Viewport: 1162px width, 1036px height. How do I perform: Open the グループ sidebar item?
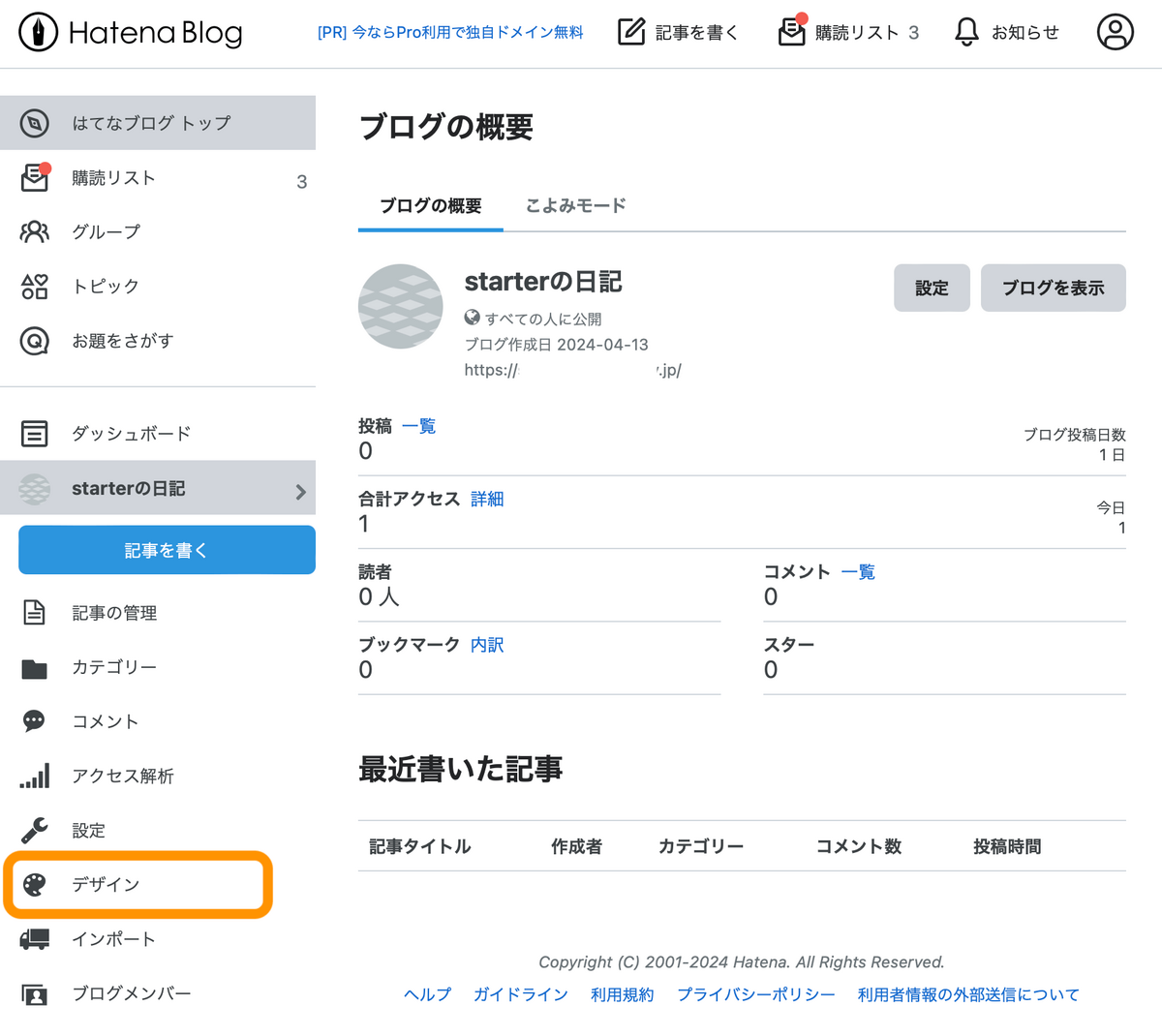click(158, 231)
